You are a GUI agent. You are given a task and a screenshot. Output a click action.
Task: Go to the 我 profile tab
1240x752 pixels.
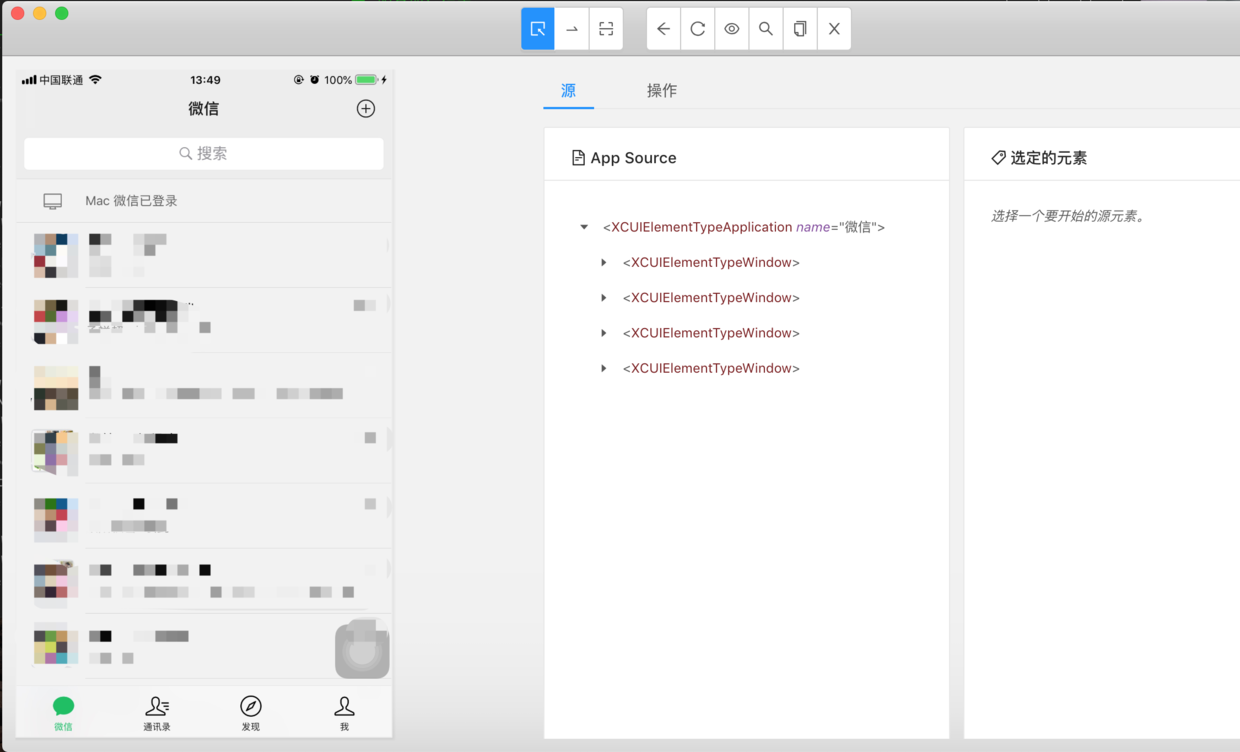coord(344,714)
